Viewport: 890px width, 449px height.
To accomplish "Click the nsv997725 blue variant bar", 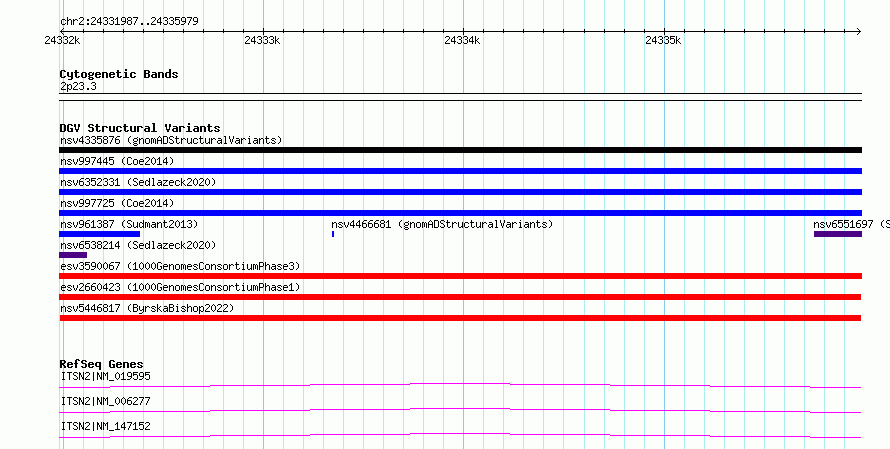I will 460,213.
